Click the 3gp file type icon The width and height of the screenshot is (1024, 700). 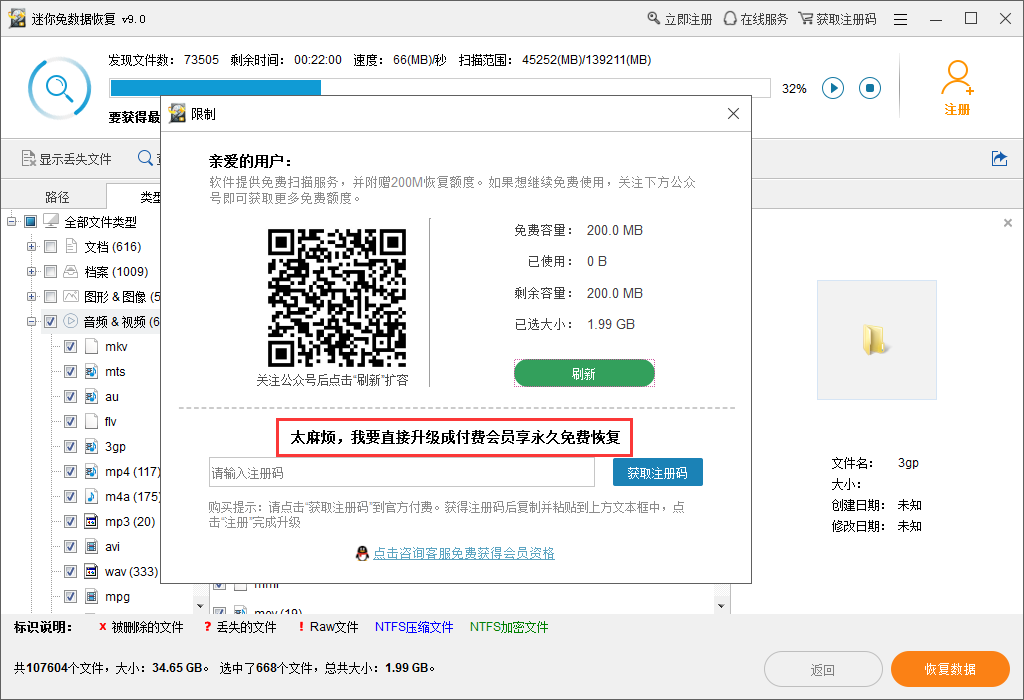91,447
